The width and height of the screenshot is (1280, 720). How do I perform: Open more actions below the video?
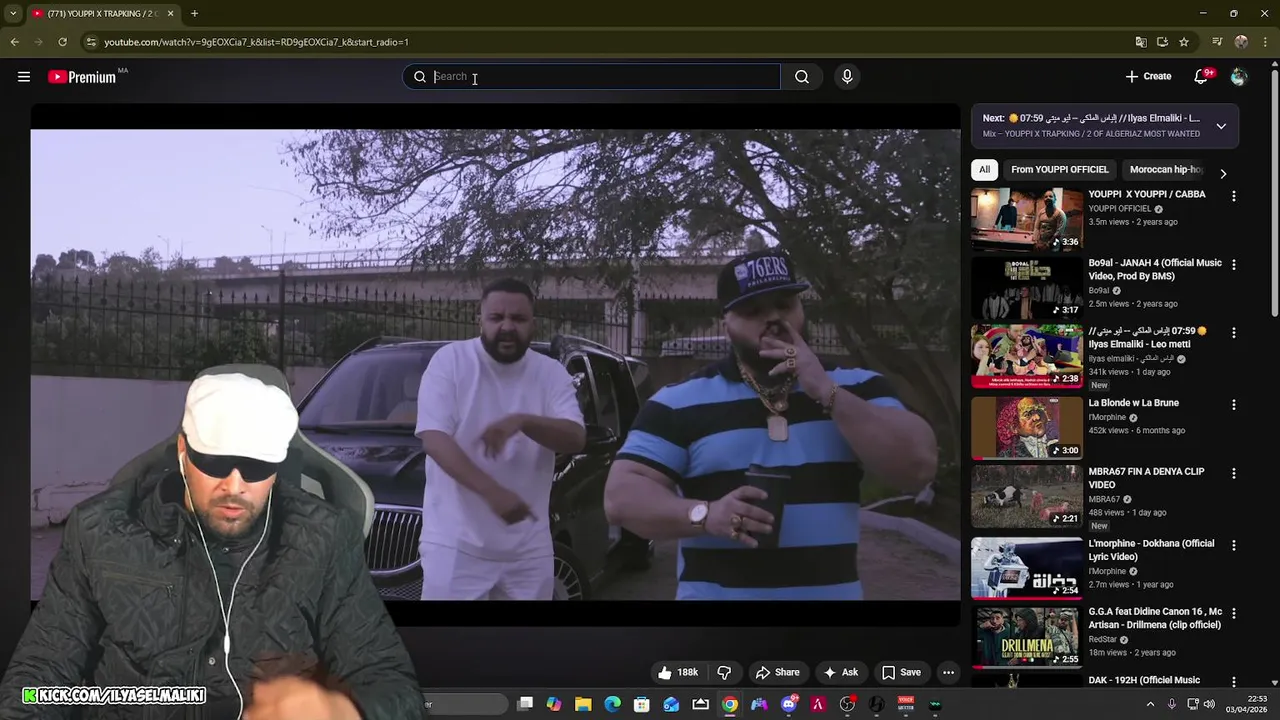click(x=948, y=673)
